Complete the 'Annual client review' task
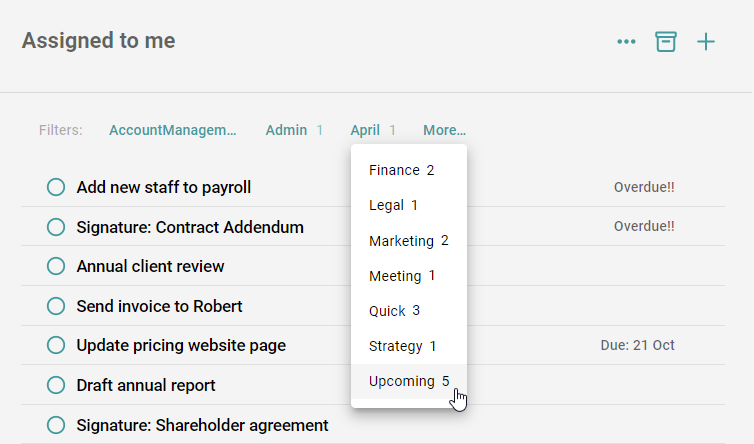 tap(56, 266)
